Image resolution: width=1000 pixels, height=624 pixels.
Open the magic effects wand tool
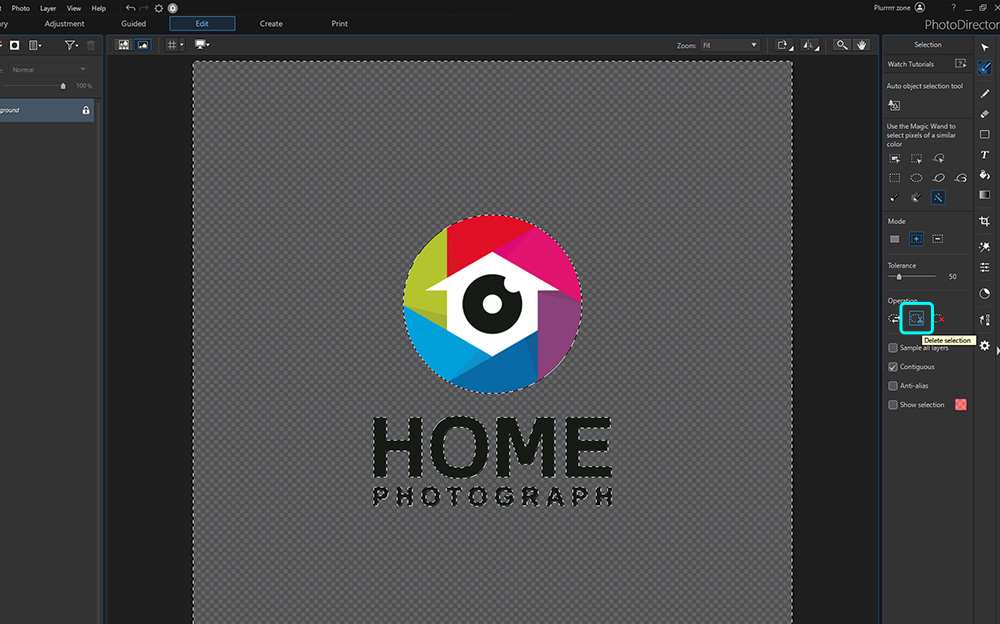(985, 247)
